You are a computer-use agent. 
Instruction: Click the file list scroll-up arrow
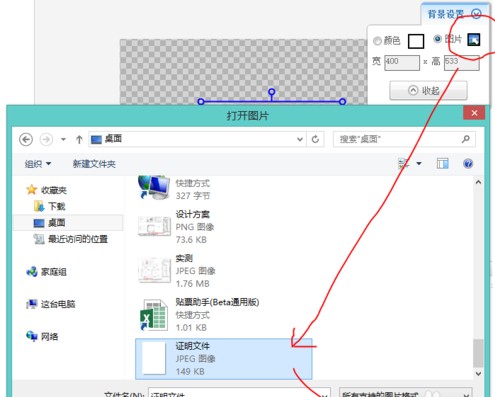point(478,182)
